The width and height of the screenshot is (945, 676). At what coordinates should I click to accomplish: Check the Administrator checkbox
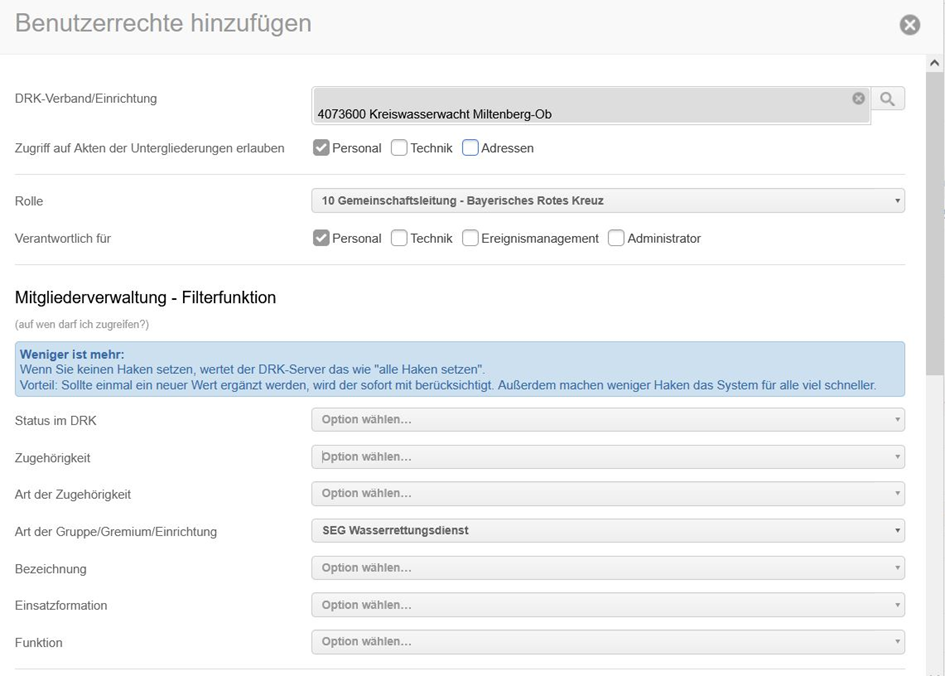pyautogui.click(x=616, y=238)
